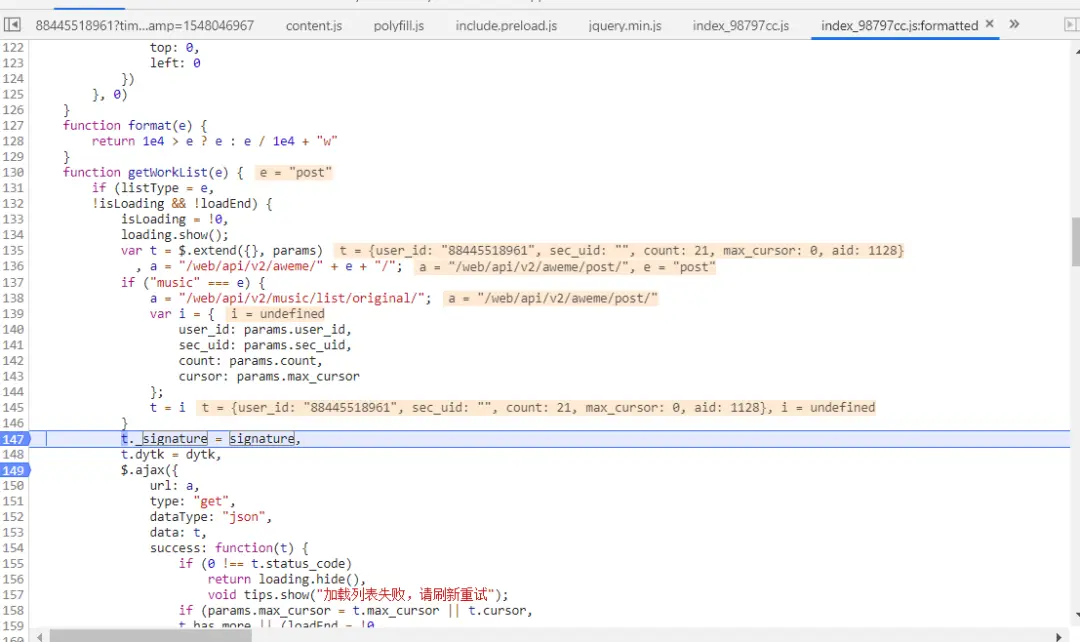Set a breakpoint on line number 148
The height and width of the screenshot is (642, 1080).
pyautogui.click(x=14, y=455)
